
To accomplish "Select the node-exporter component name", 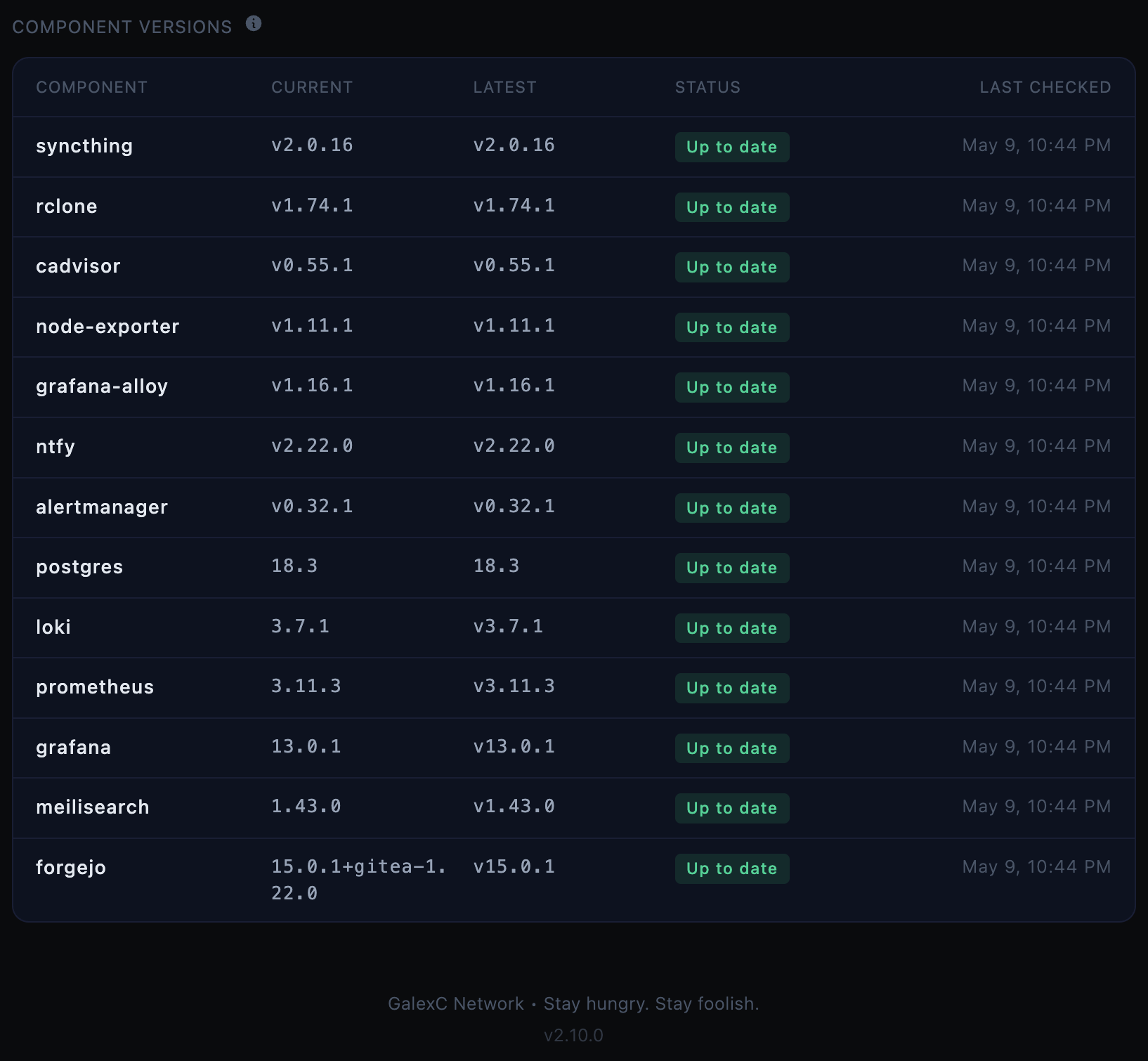I will [107, 327].
